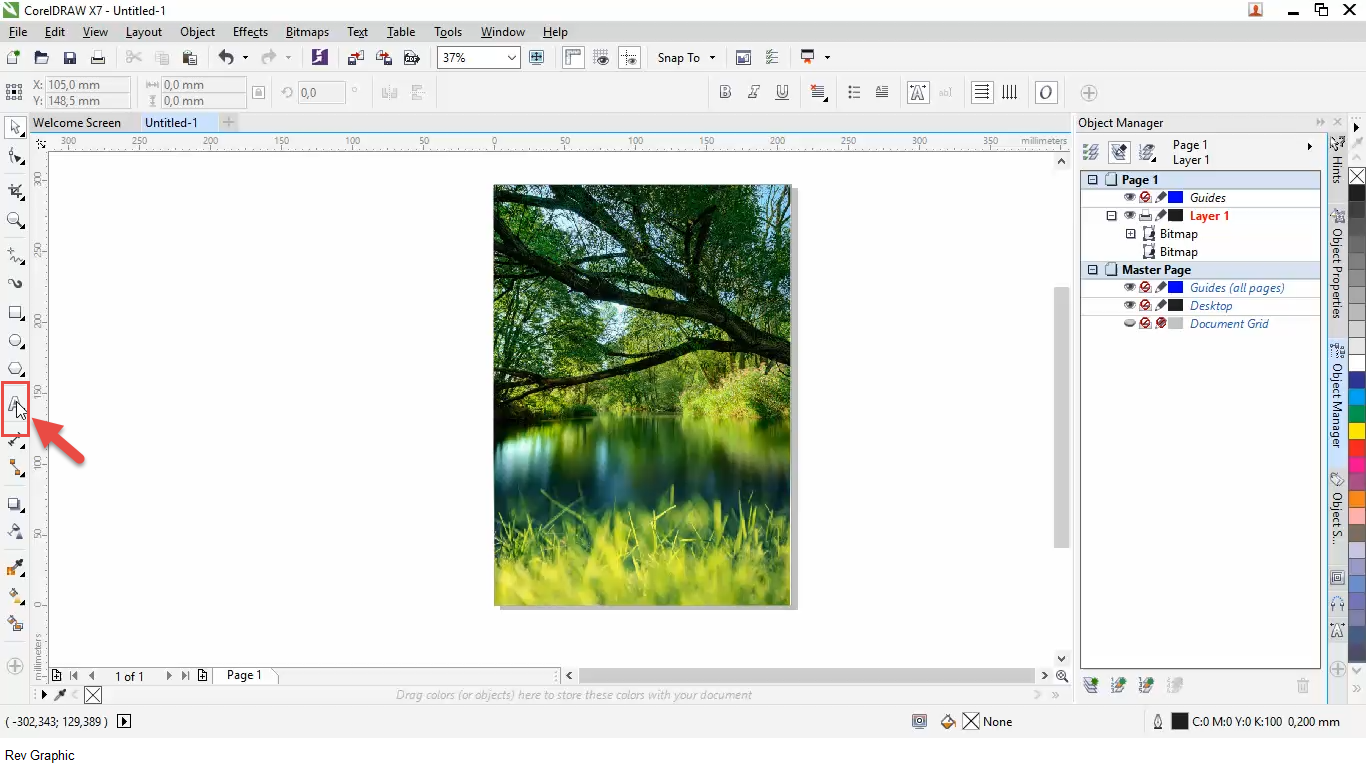Select the Interactive Fill tool
Viewport: 1366px width, 772px height.
tap(15, 596)
